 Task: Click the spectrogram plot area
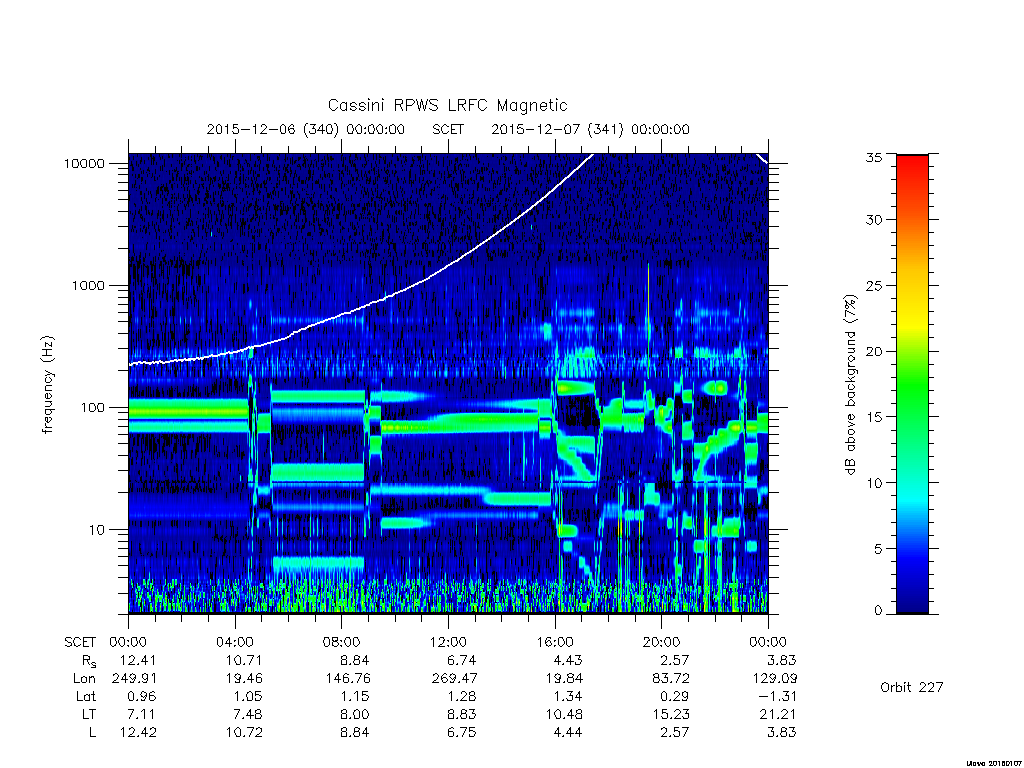[448, 383]
